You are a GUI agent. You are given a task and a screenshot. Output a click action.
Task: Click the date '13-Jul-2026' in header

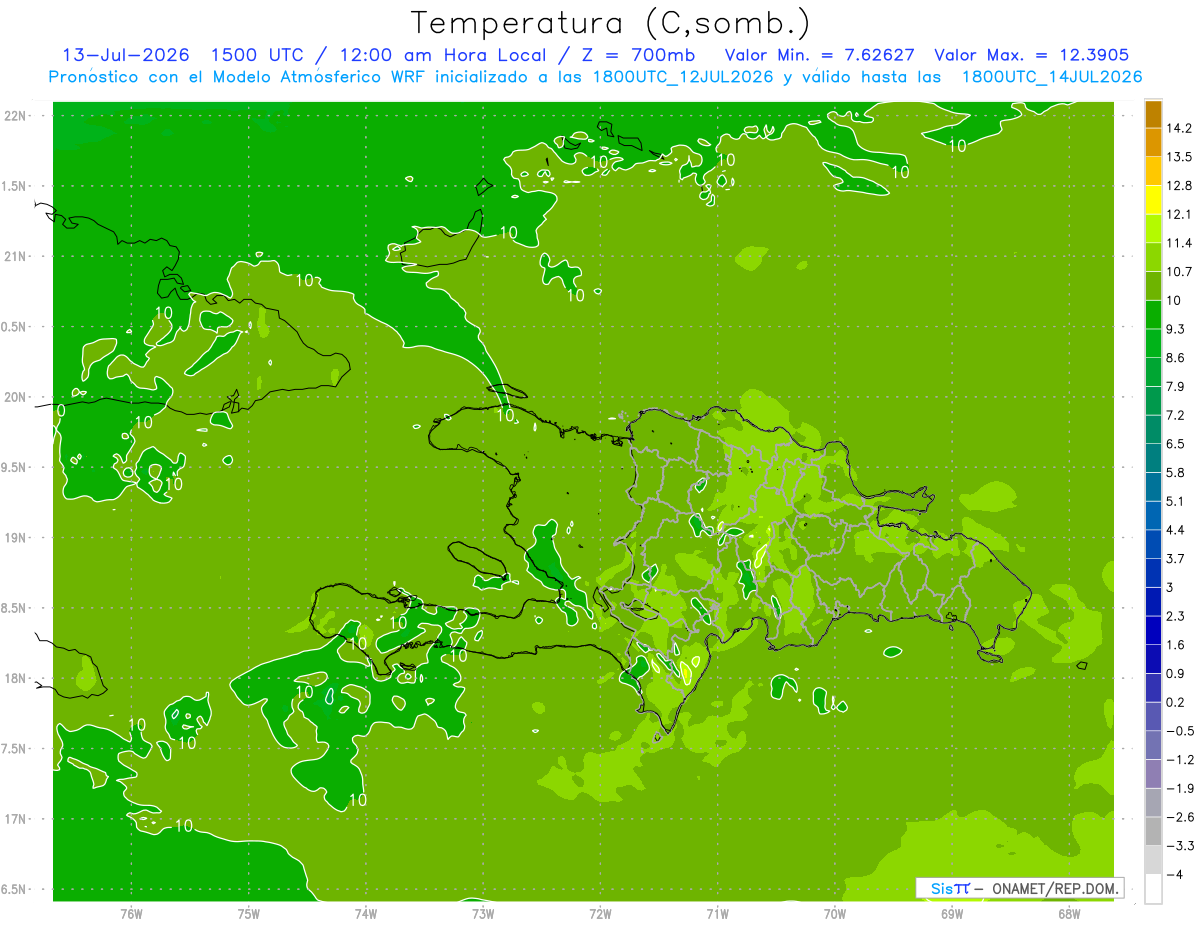[126, 55]
